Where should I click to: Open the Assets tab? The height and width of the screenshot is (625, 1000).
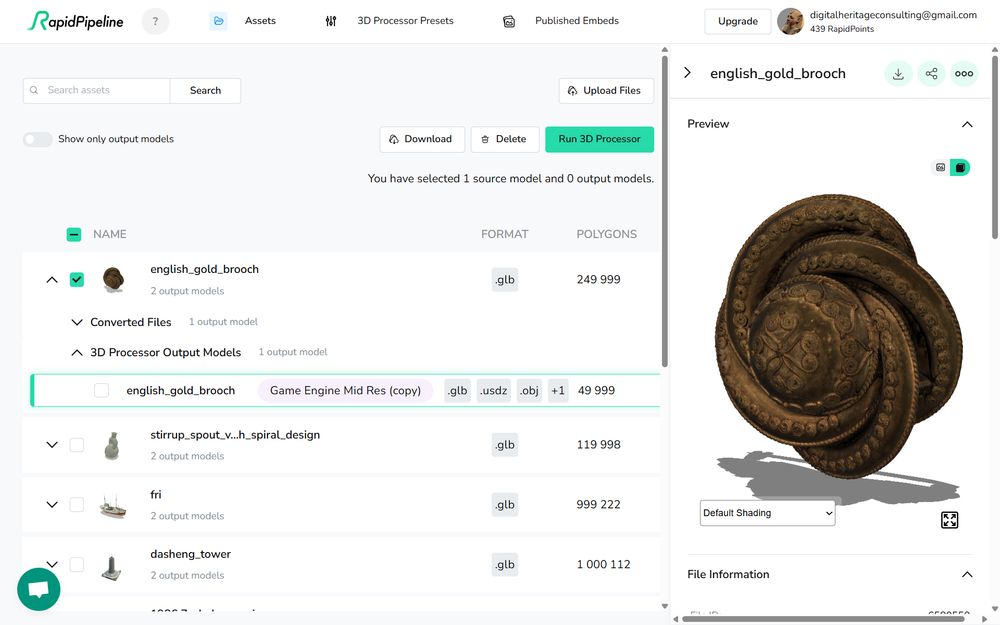click(260, 21)
